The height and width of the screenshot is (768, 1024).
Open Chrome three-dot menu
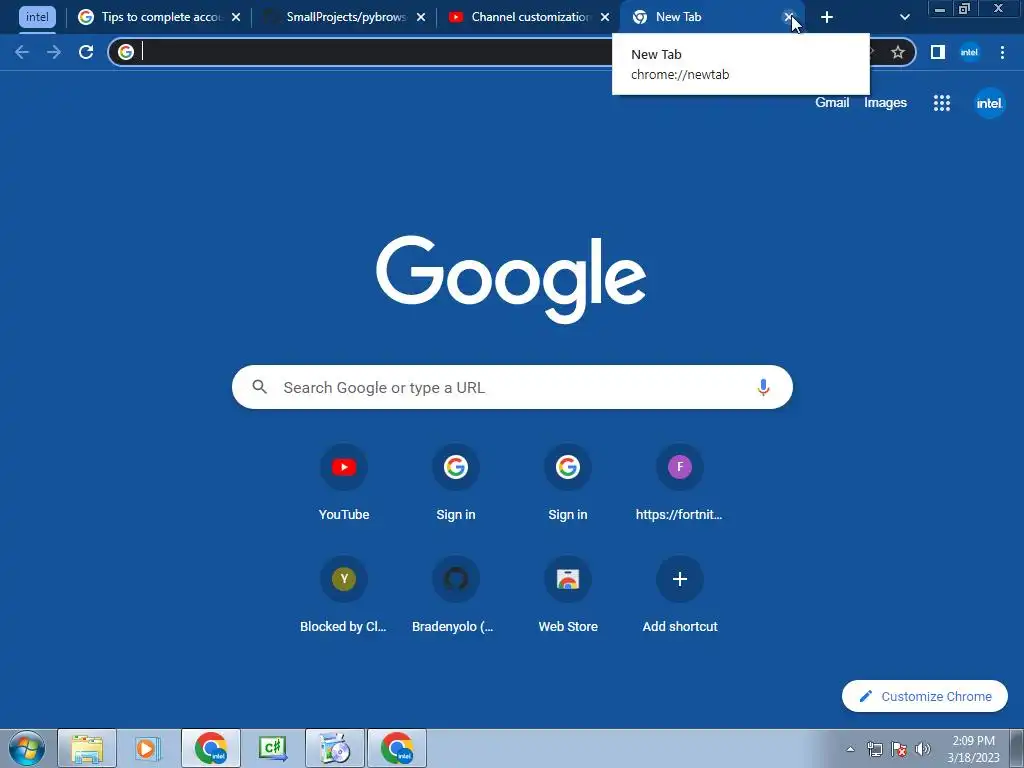(x=1002, y=52)
